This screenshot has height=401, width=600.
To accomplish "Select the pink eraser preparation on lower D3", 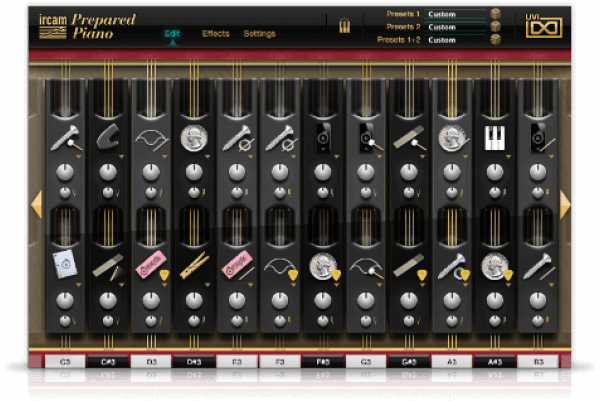I will (151, 264).
